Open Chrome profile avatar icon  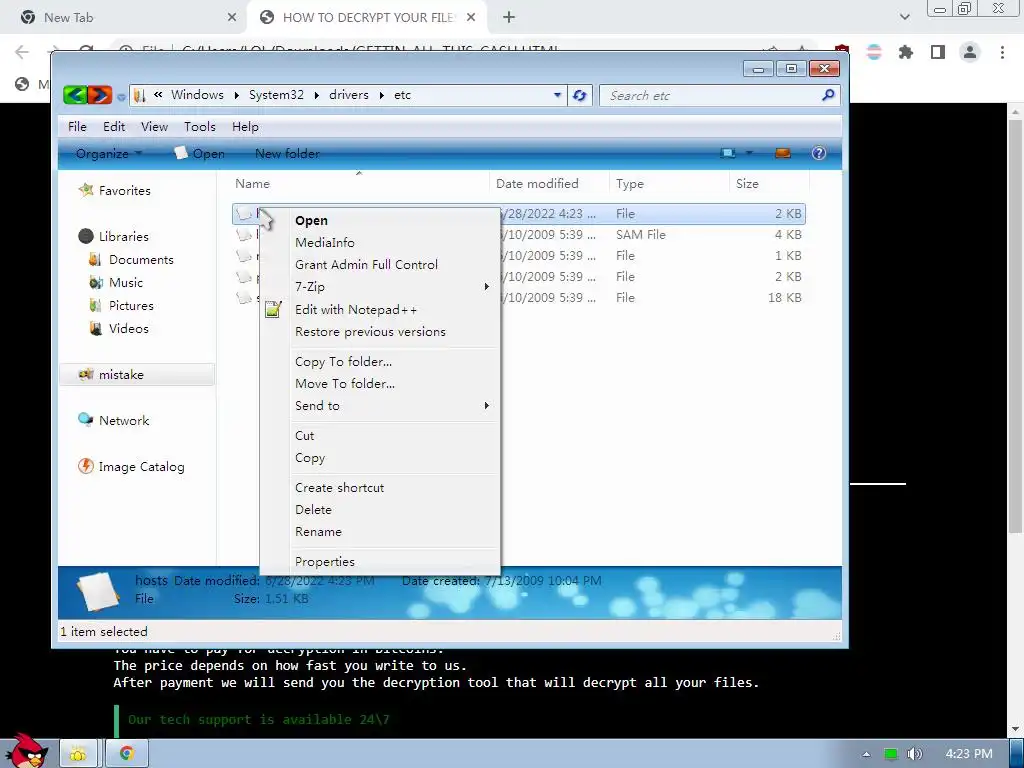(970, 52)
